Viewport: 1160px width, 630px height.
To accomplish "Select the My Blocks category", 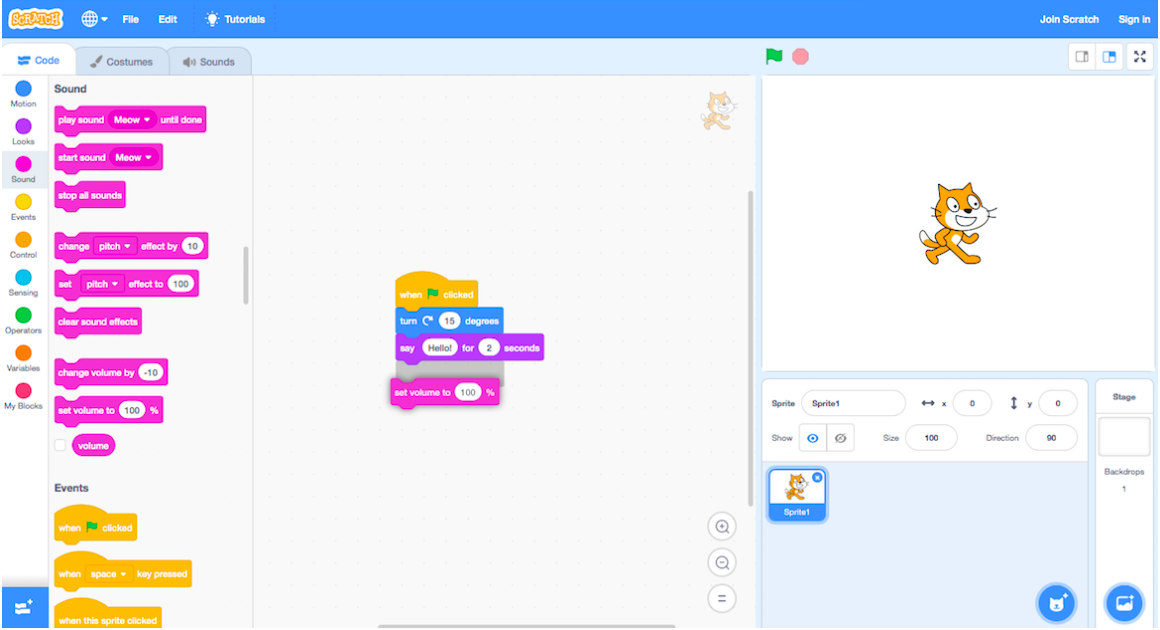I will coord(24,396).
